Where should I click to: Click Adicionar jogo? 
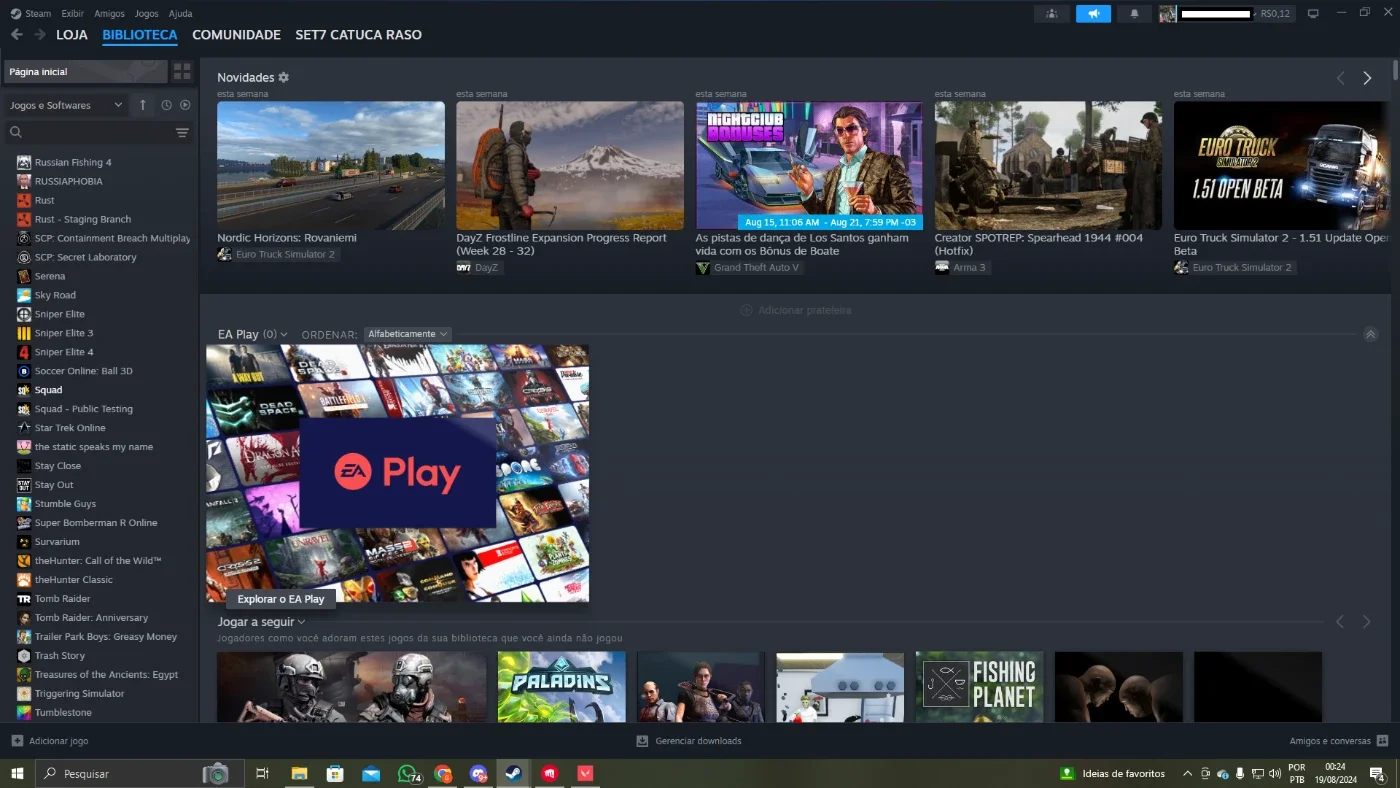pyautogui.click(x=50, y=741)
